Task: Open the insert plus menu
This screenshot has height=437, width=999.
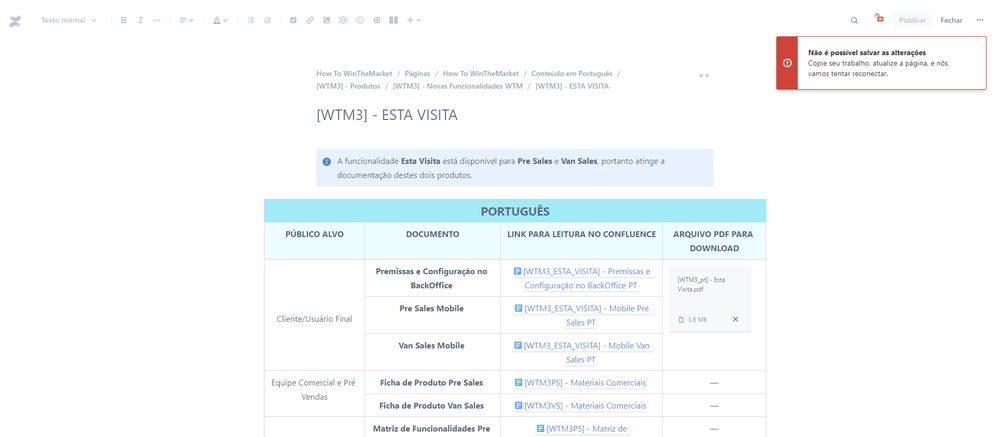Action: (413, 20)
